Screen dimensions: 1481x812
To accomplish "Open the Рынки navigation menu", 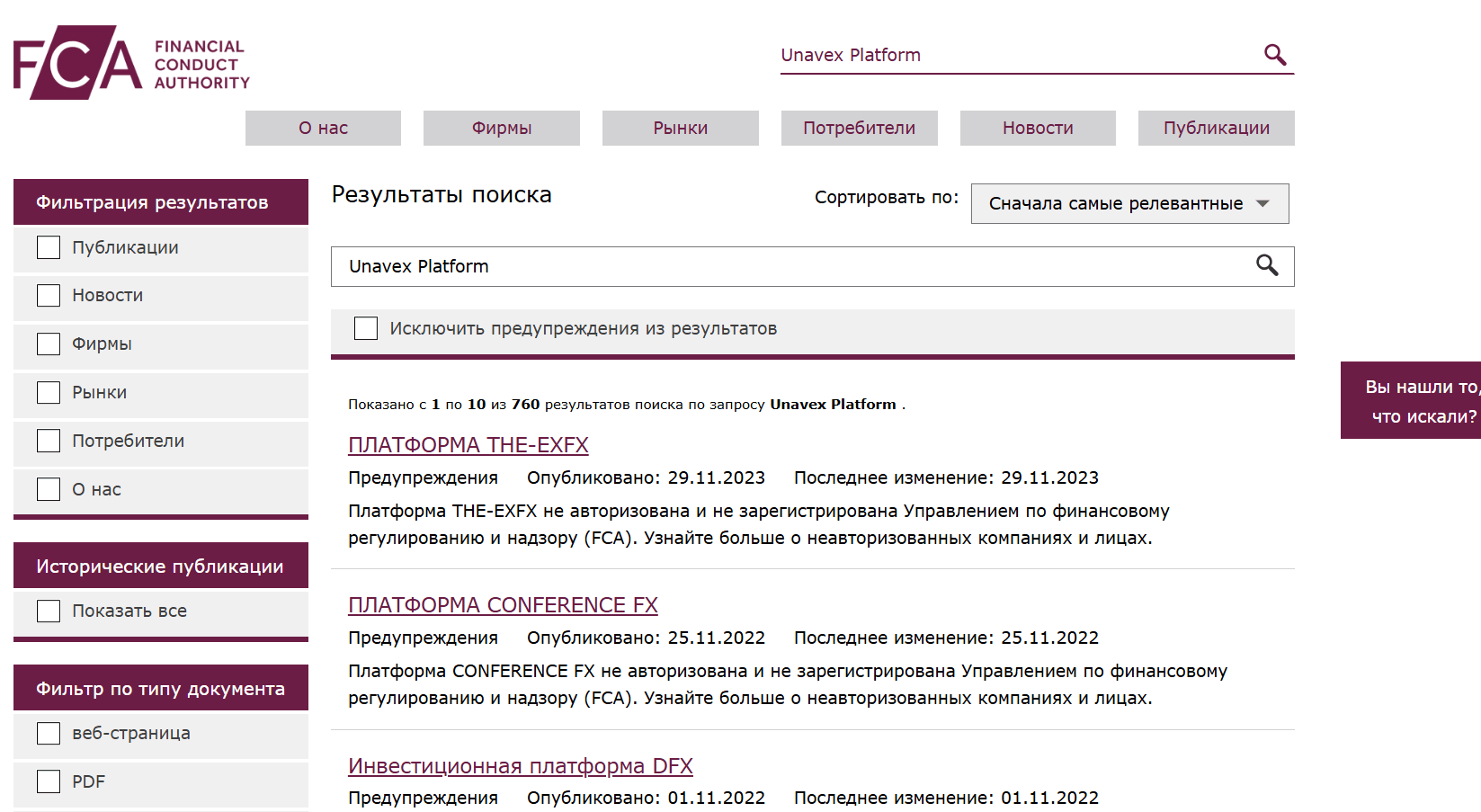I will tap(681, 128).
